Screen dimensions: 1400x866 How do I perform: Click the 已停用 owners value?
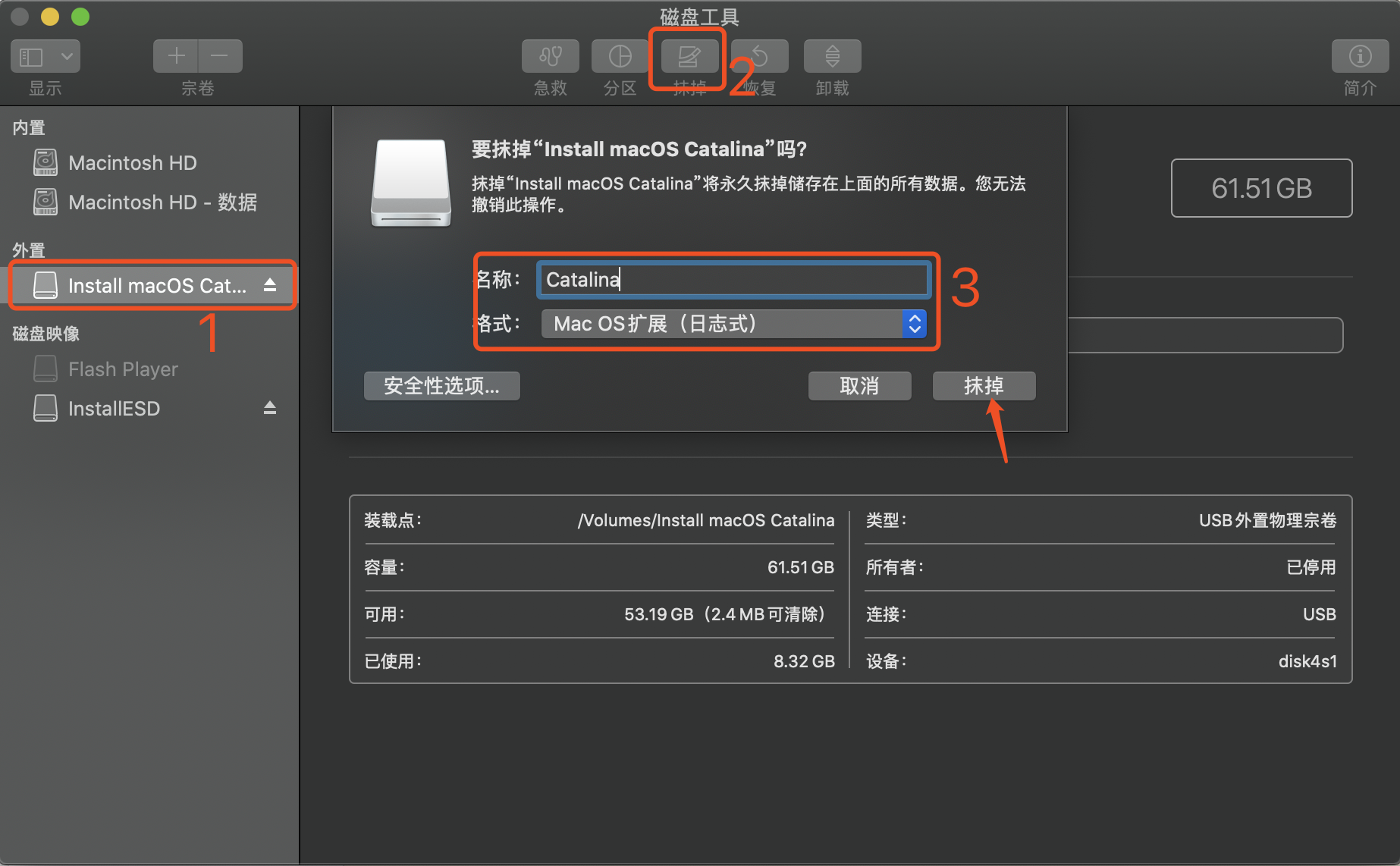click(1311, 567)
